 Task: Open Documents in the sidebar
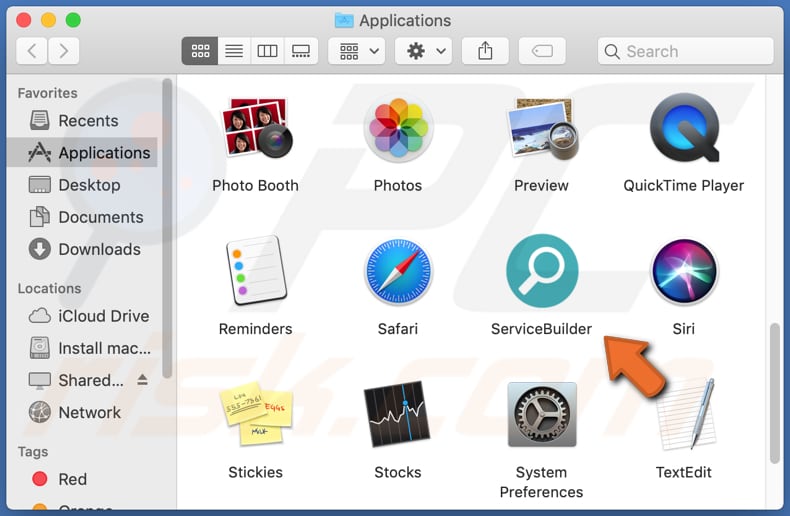pos(82,217)
